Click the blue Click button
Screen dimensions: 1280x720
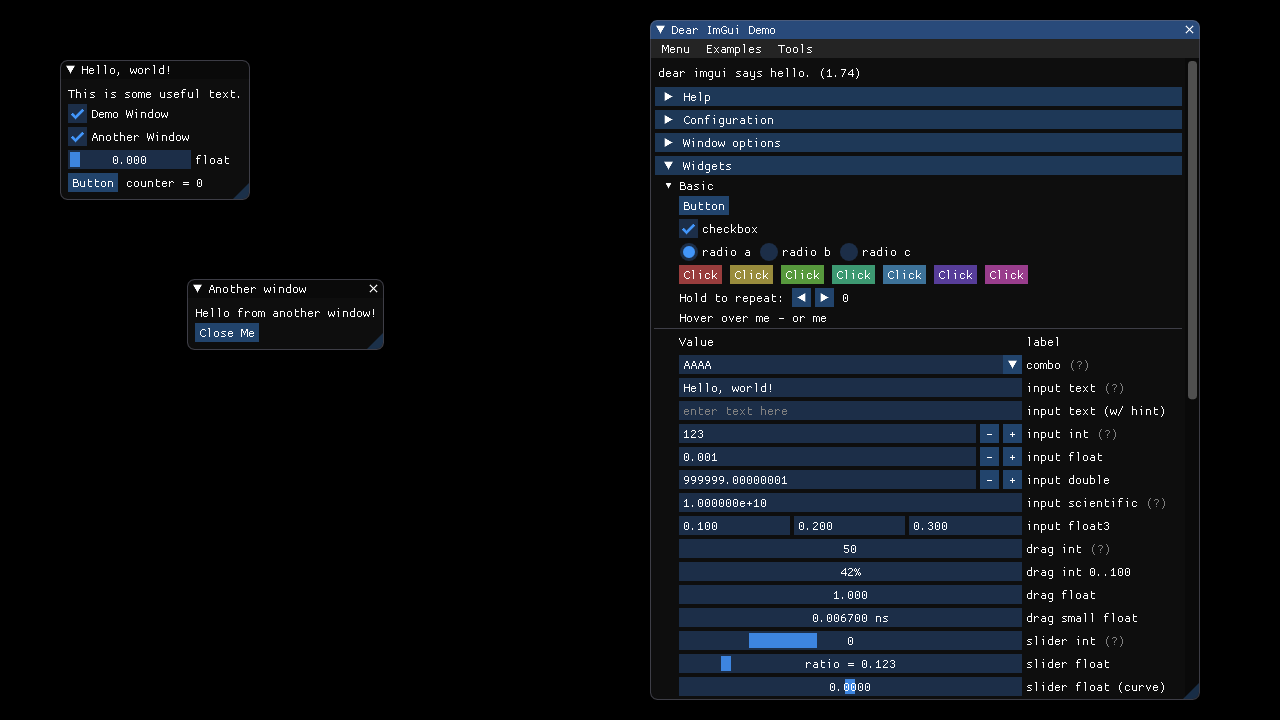[904, 275]
